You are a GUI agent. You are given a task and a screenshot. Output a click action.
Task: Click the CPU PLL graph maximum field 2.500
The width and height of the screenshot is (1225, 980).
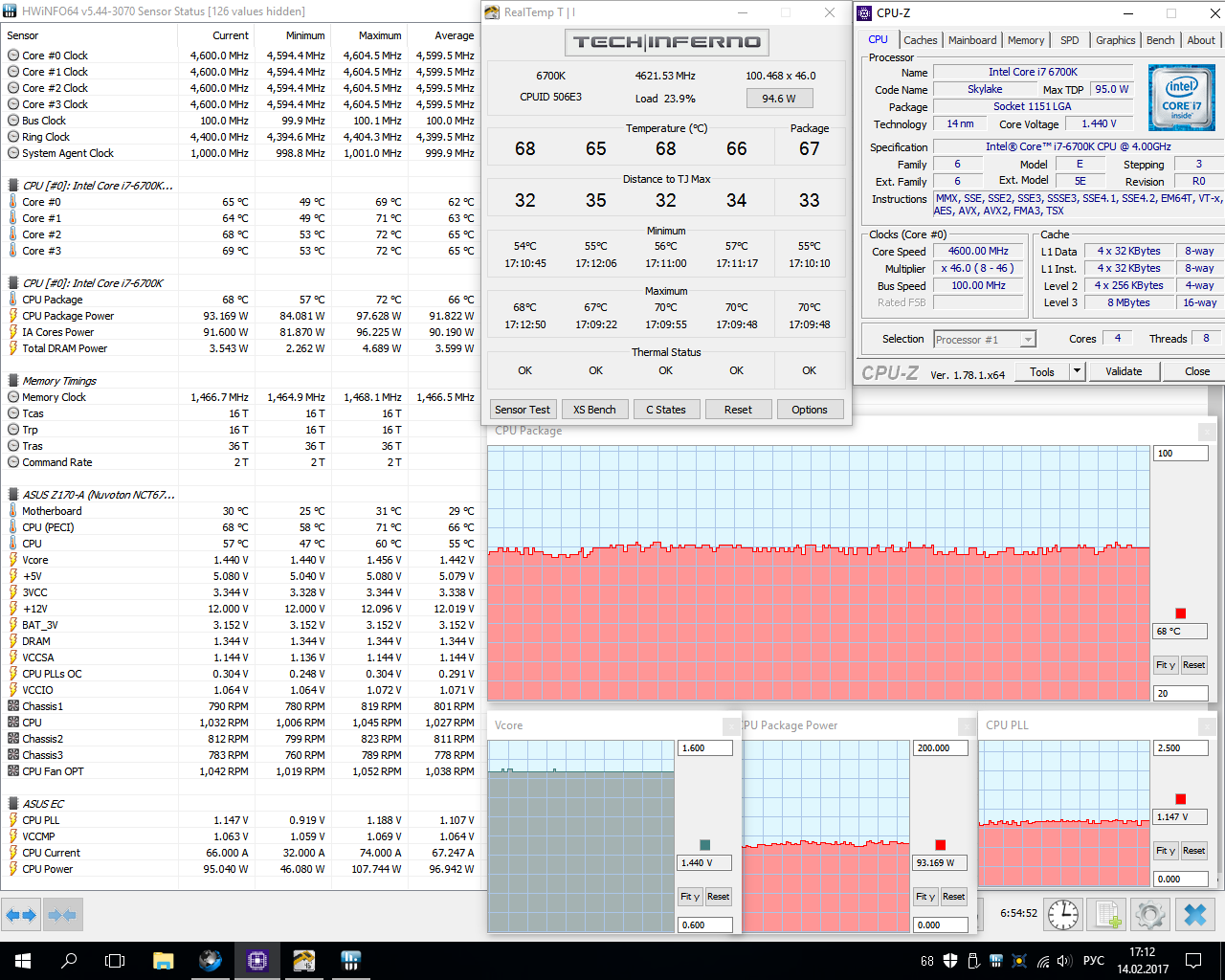1181,748
